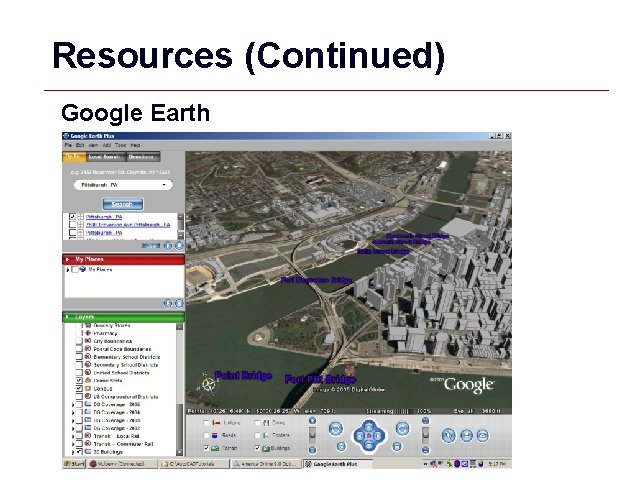640x480 pixels.
Task: Enable Secondary School Districts layer
Action: 79,365
